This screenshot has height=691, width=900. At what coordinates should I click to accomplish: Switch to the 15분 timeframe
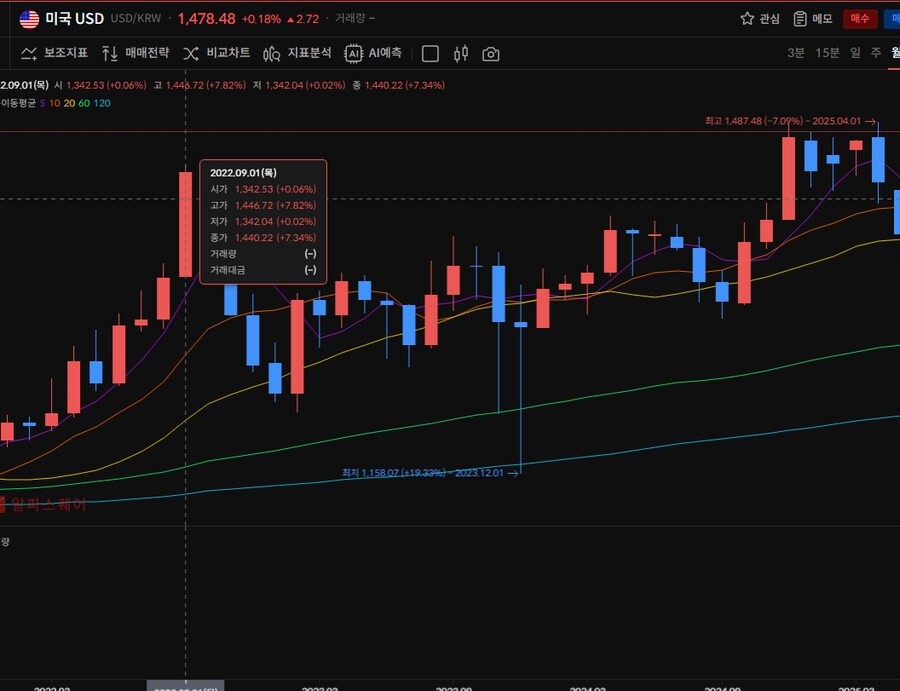827,53
